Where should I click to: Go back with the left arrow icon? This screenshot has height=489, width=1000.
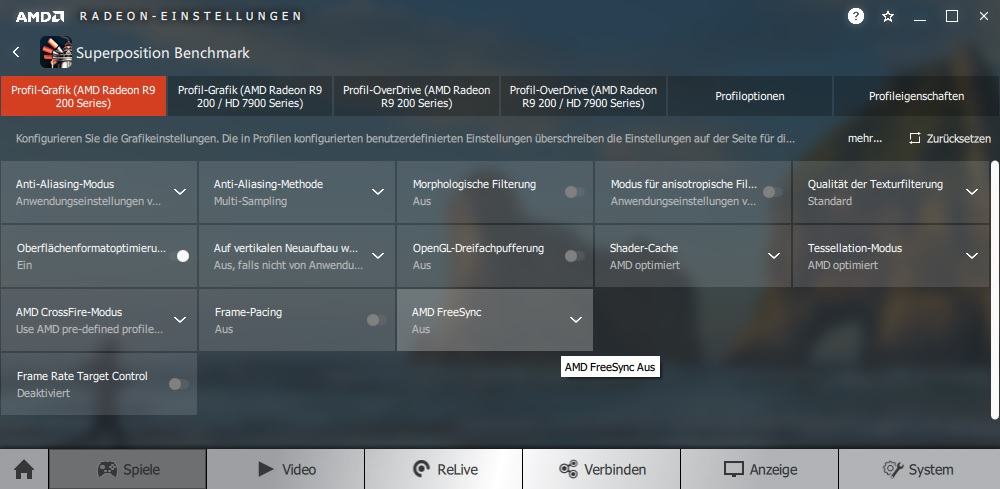[x=17, y=52]
